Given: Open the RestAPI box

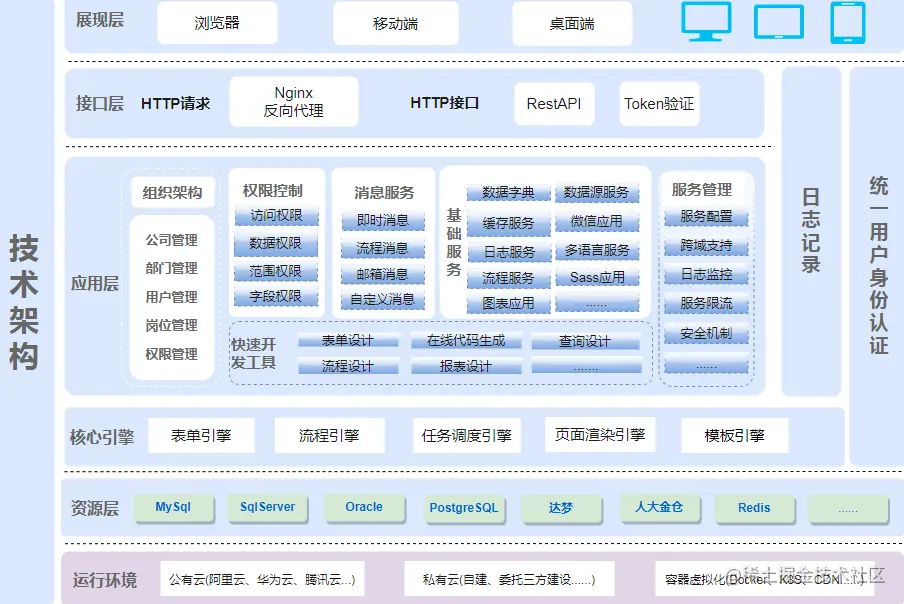Looking at the screenshot, I should coord(554,103).
